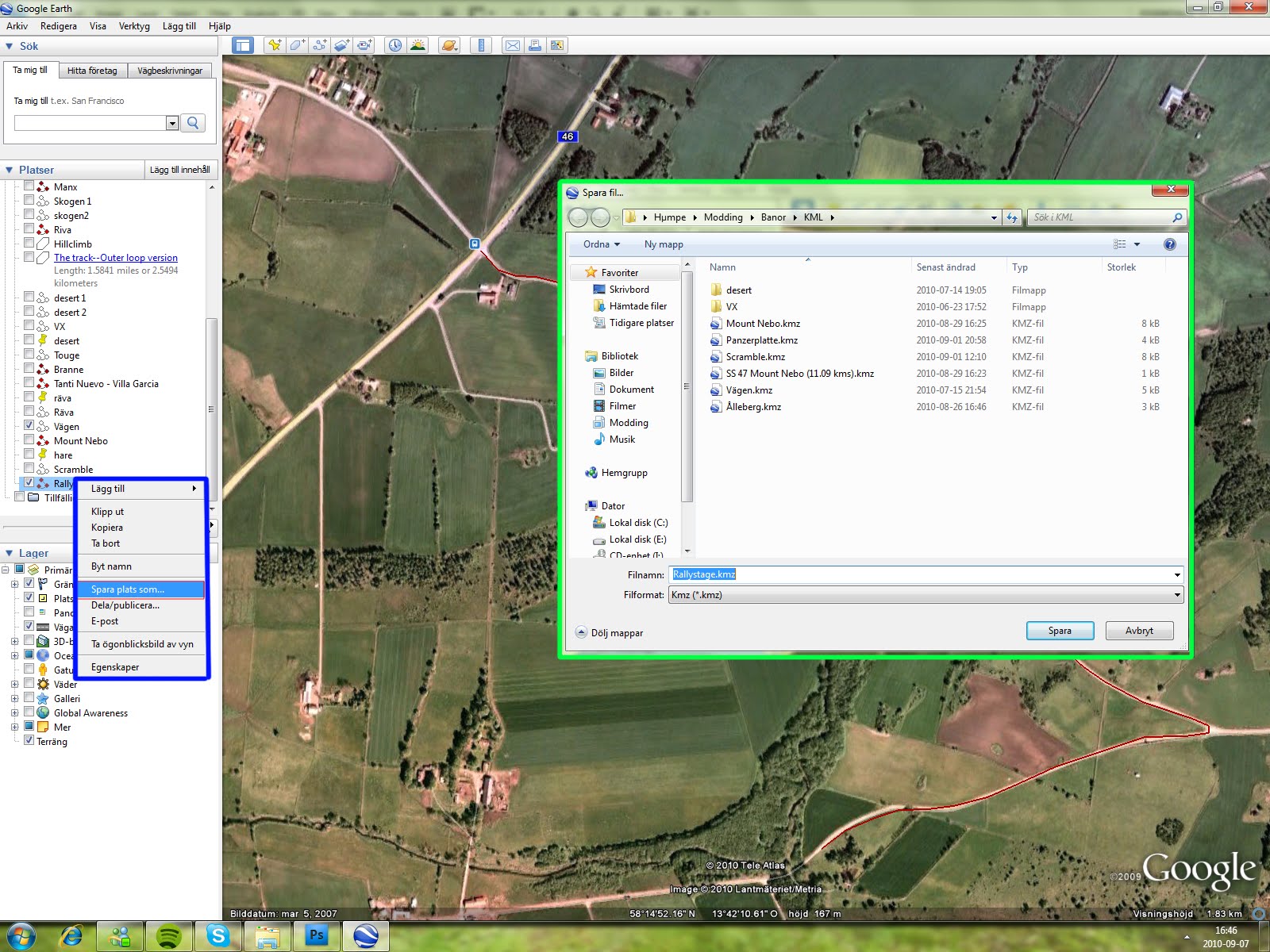
Task: Open Spotify from the Windows taskbar
Action: click(168, 936)
